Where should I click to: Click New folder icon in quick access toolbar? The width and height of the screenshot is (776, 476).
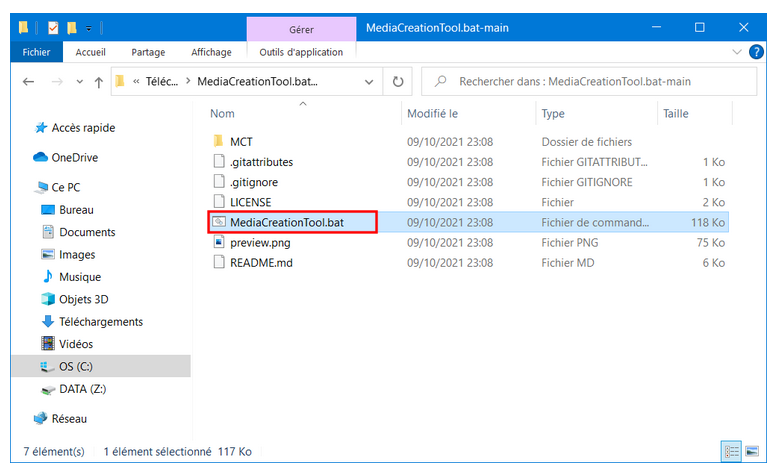pyautogui.click(x=72, y=28)
